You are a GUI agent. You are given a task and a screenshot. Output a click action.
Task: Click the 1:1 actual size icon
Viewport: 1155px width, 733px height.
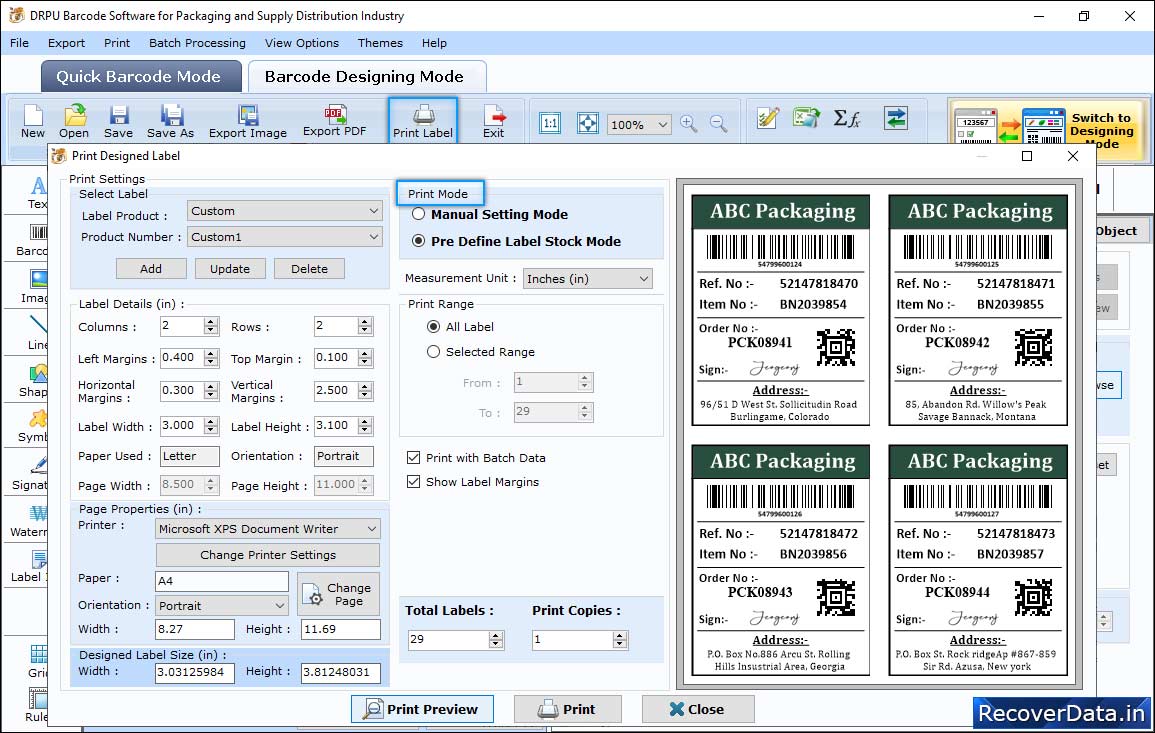550,123
